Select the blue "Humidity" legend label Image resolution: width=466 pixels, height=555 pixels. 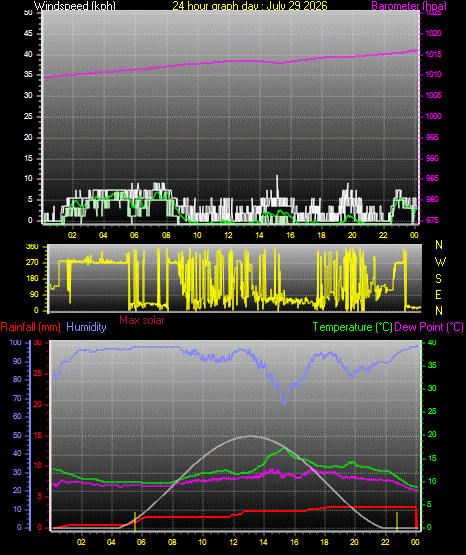point(86,327)
